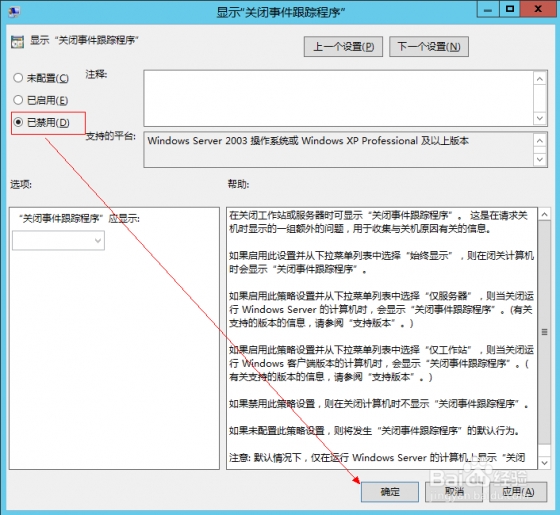Screen dimensions: 560x515
Task: Open the 关闭事件跟踪程序 应显示 dropdown
Action: (x=58, y=240)
